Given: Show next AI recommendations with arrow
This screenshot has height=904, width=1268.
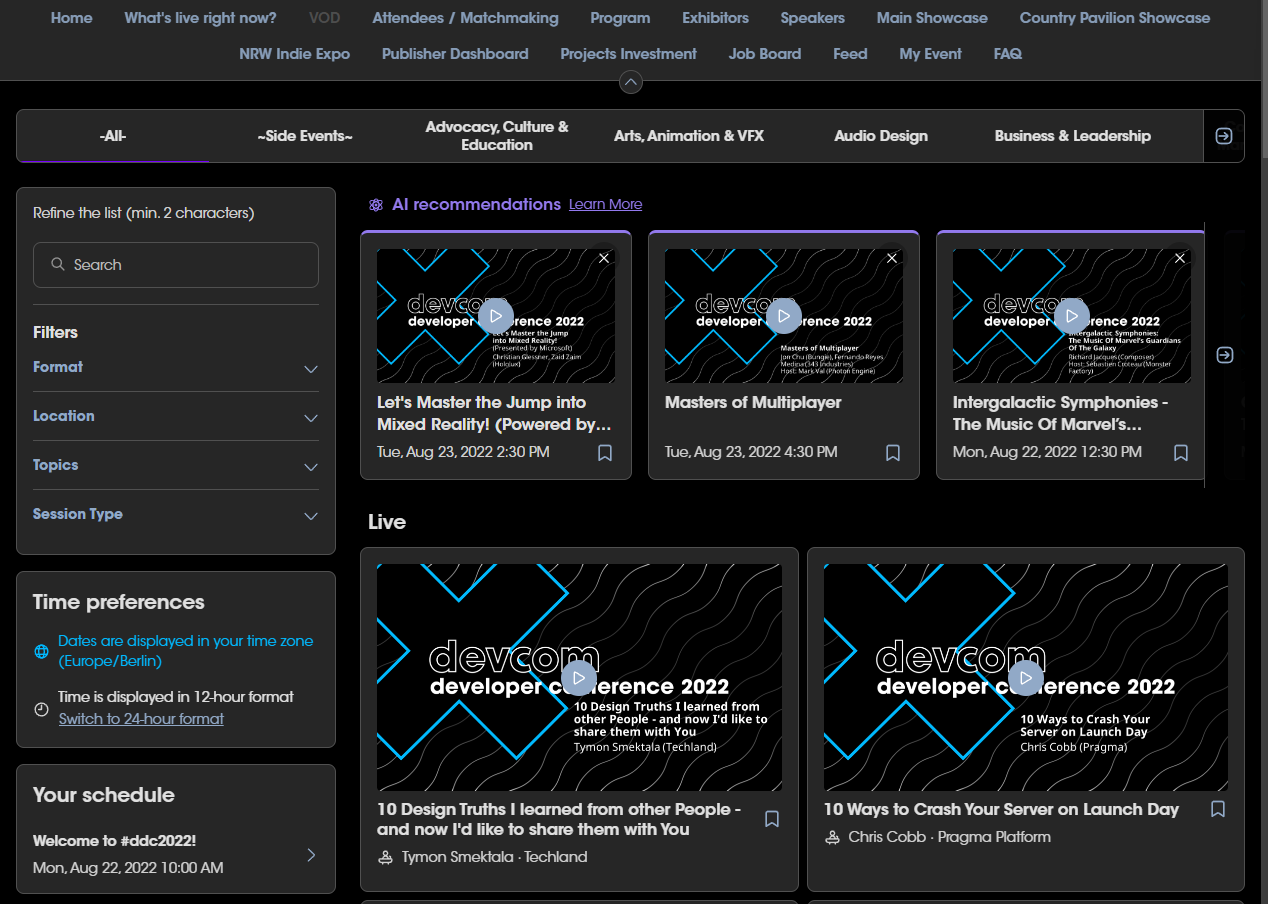Looking at the screenshot, I should click(x=1225, y=355).
